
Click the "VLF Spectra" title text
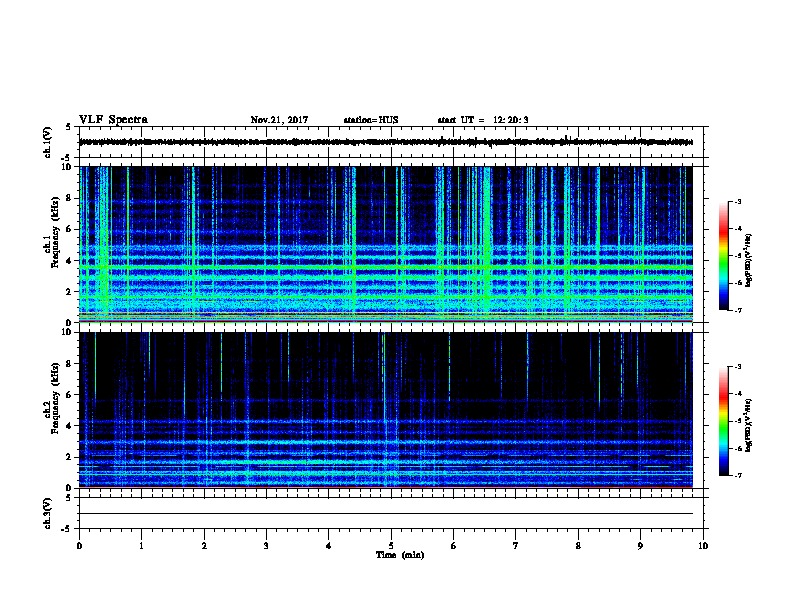tap(113, 120)
